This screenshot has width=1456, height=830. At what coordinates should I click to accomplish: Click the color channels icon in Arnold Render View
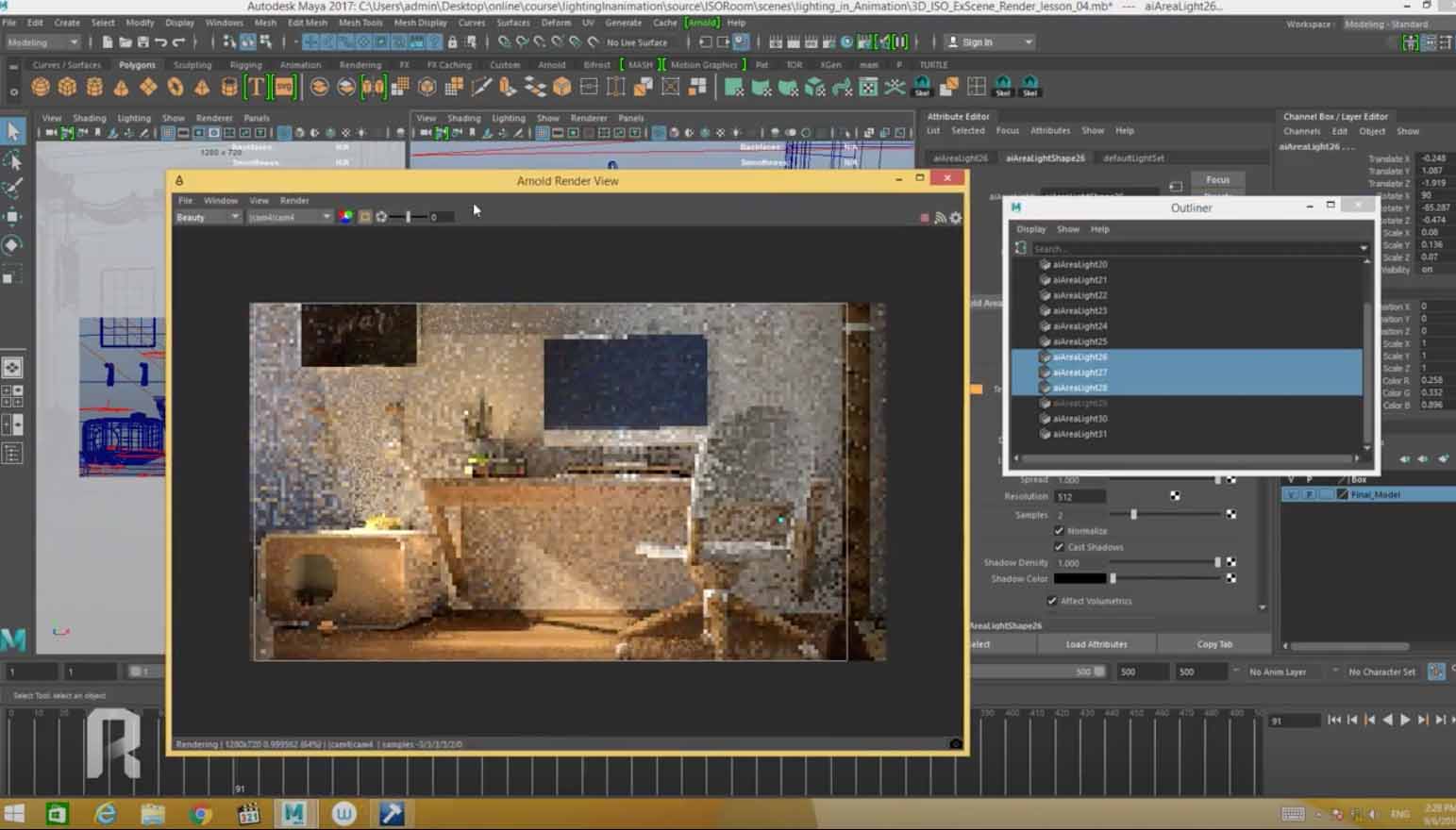(x=346, y=217)
